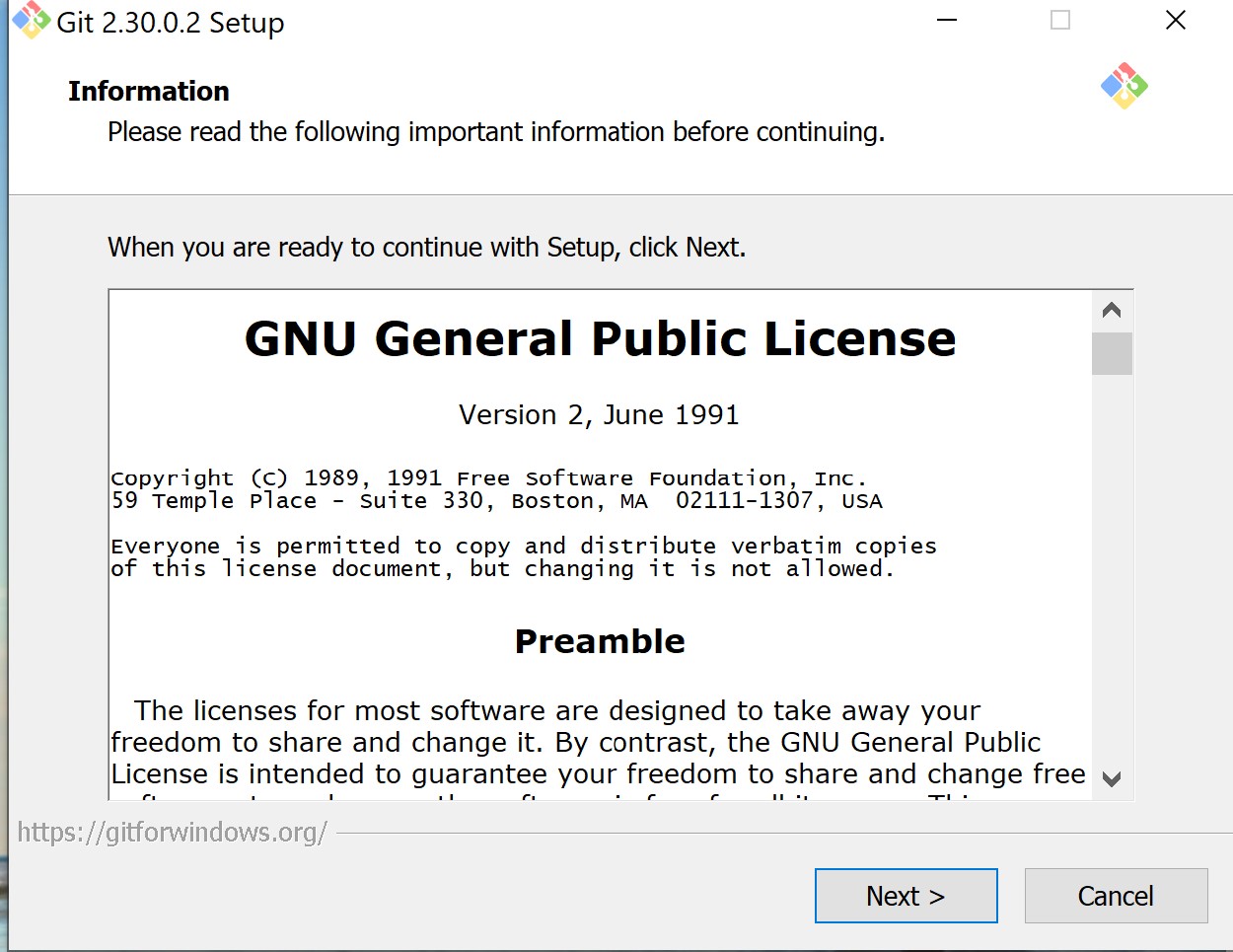Click the Git logo in the title bar
This screenshot has height=952, width=1233.
pyautogui.click(x=31, y=21)
